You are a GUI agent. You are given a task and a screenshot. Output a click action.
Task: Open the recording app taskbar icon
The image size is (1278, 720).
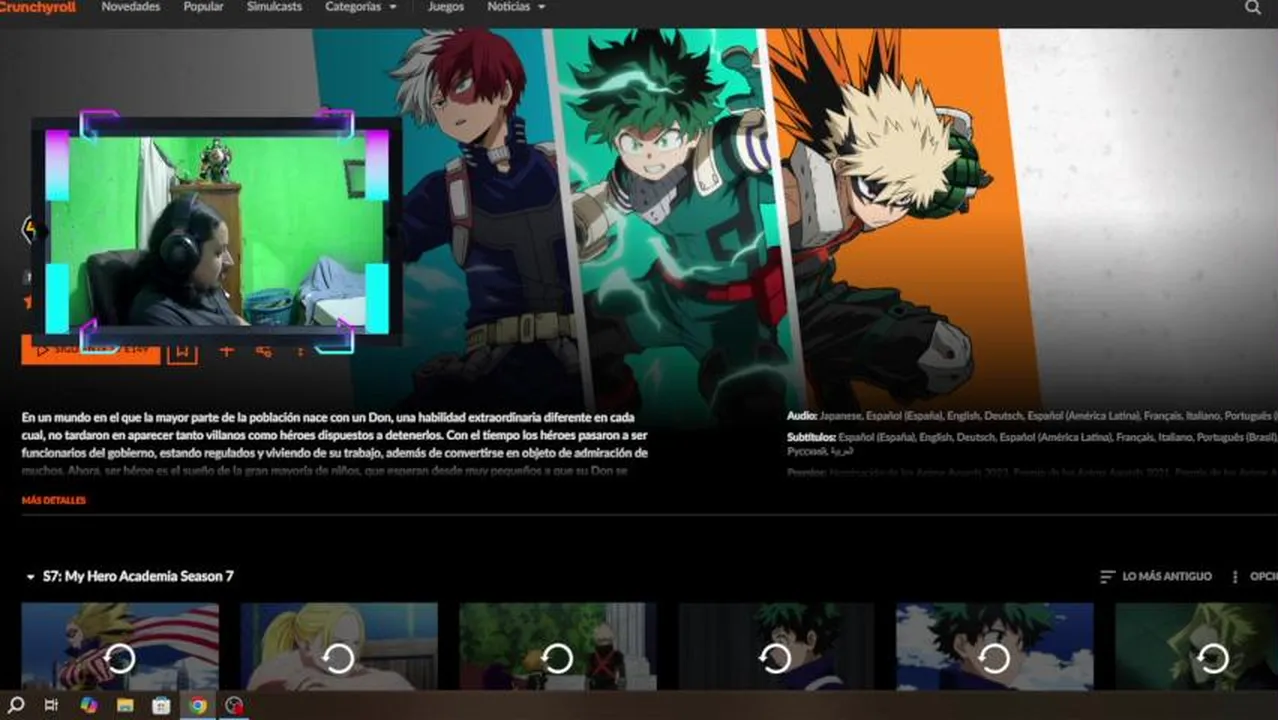pos(234,705)
